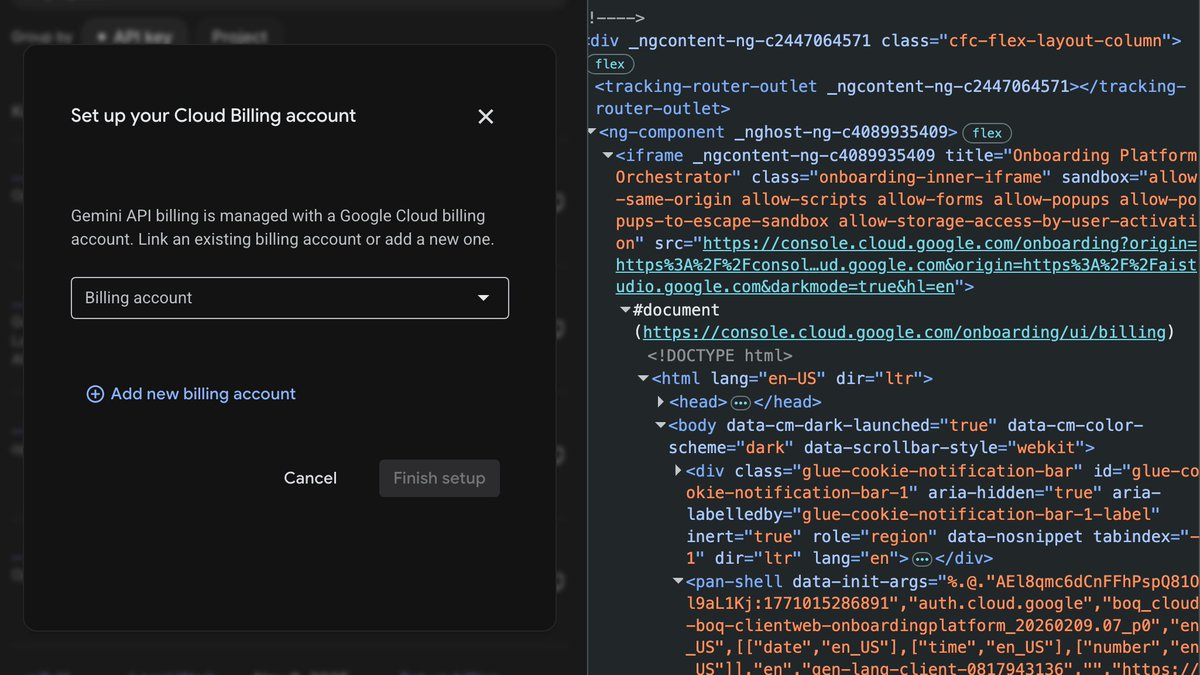This screenshot has width=1200, height=675.
Task: Collapse the pan-shell element node
Action: coord(678,580)
